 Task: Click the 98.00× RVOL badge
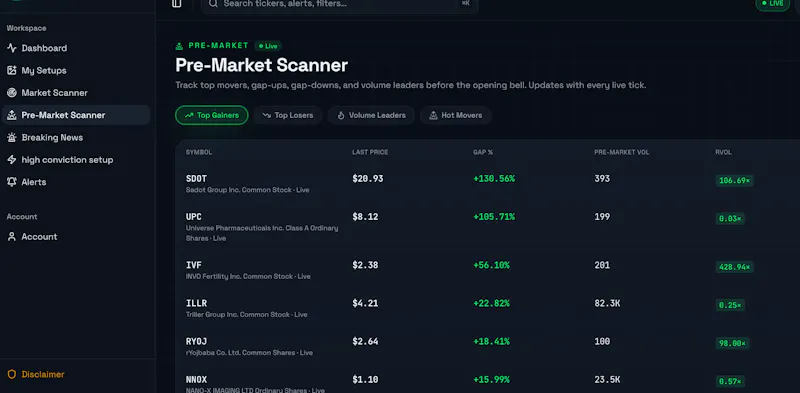(732, 343)
